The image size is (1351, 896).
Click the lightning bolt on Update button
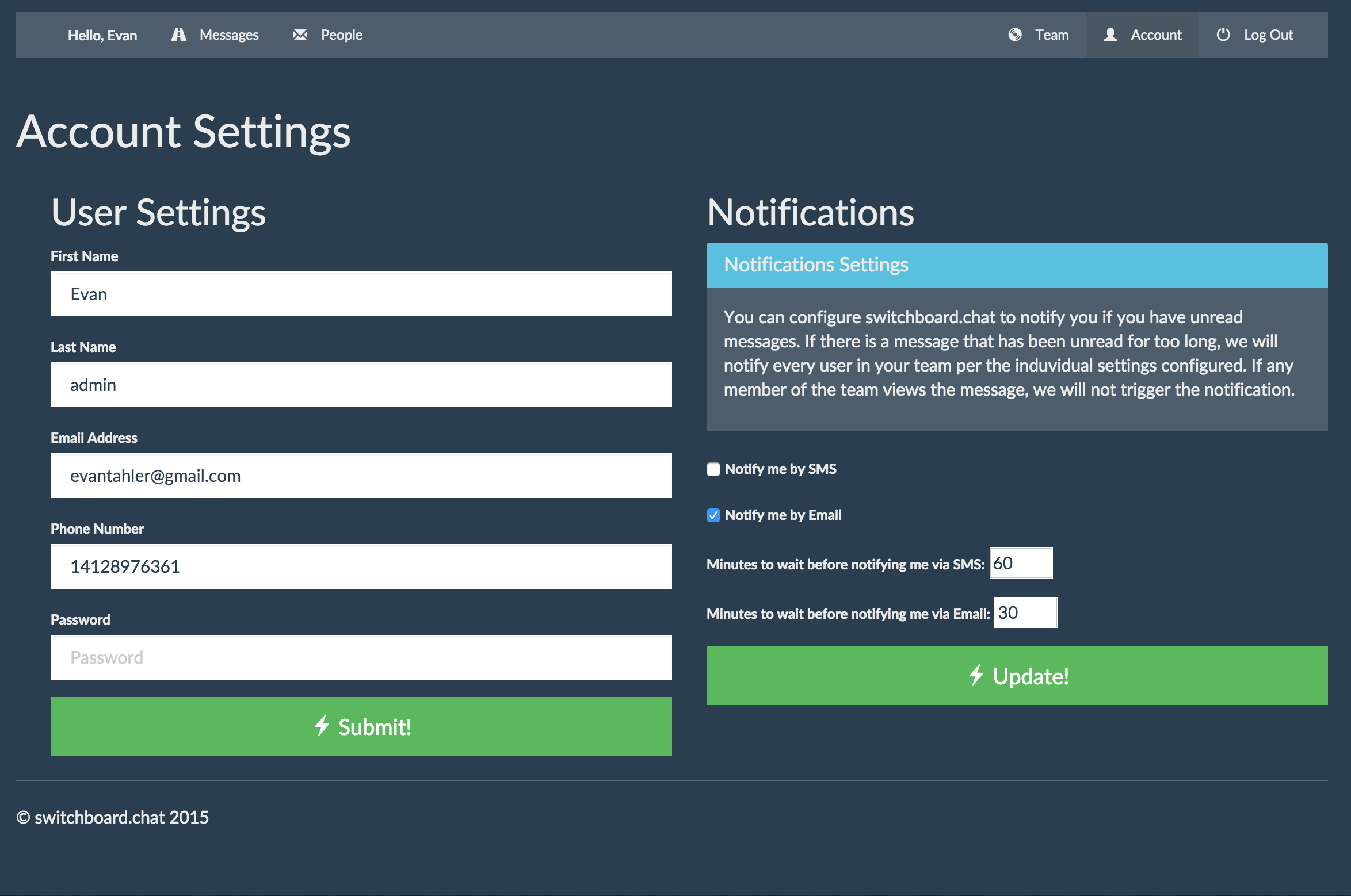977,676
